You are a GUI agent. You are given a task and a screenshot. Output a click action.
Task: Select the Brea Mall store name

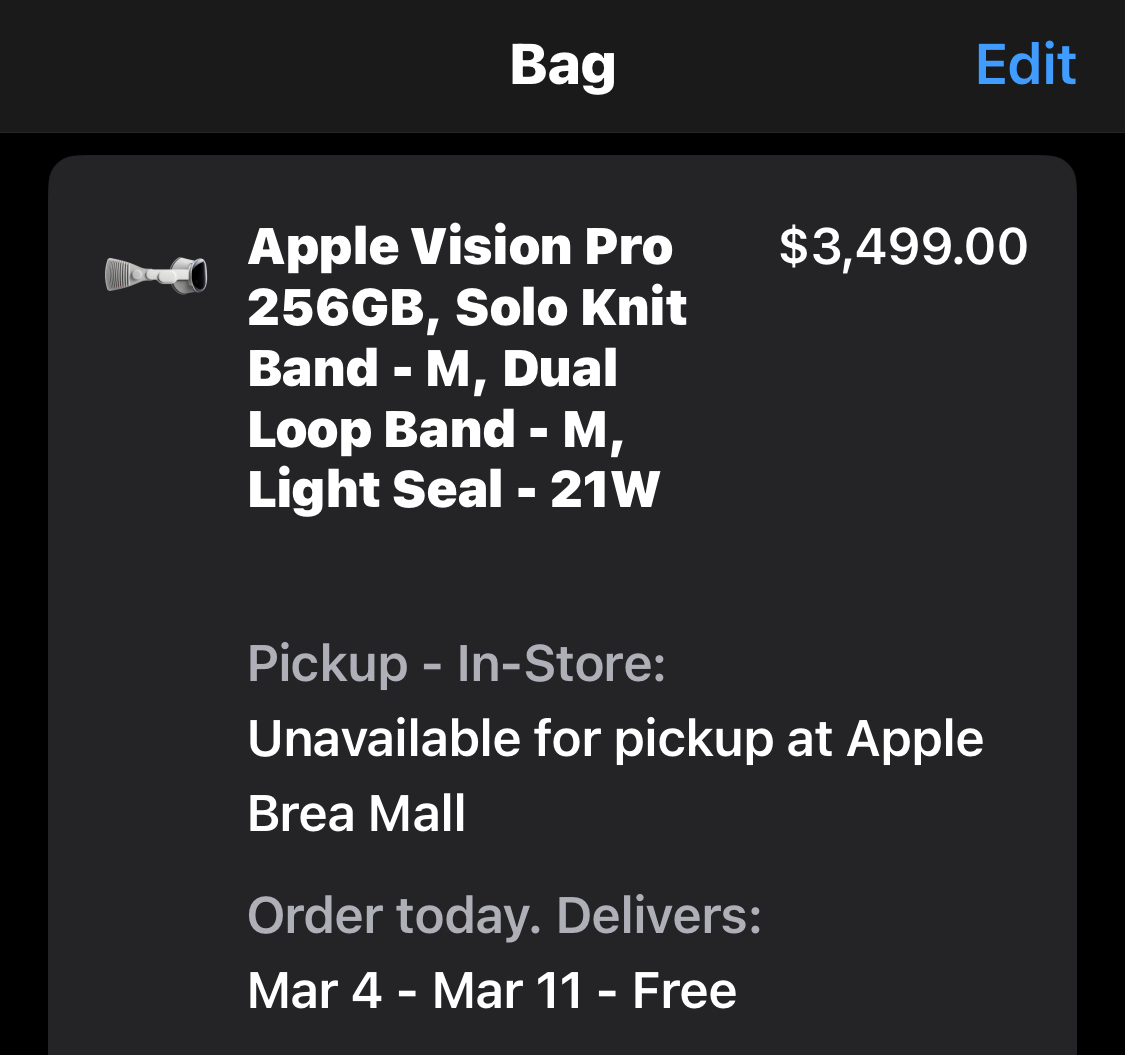click(356, 813)
